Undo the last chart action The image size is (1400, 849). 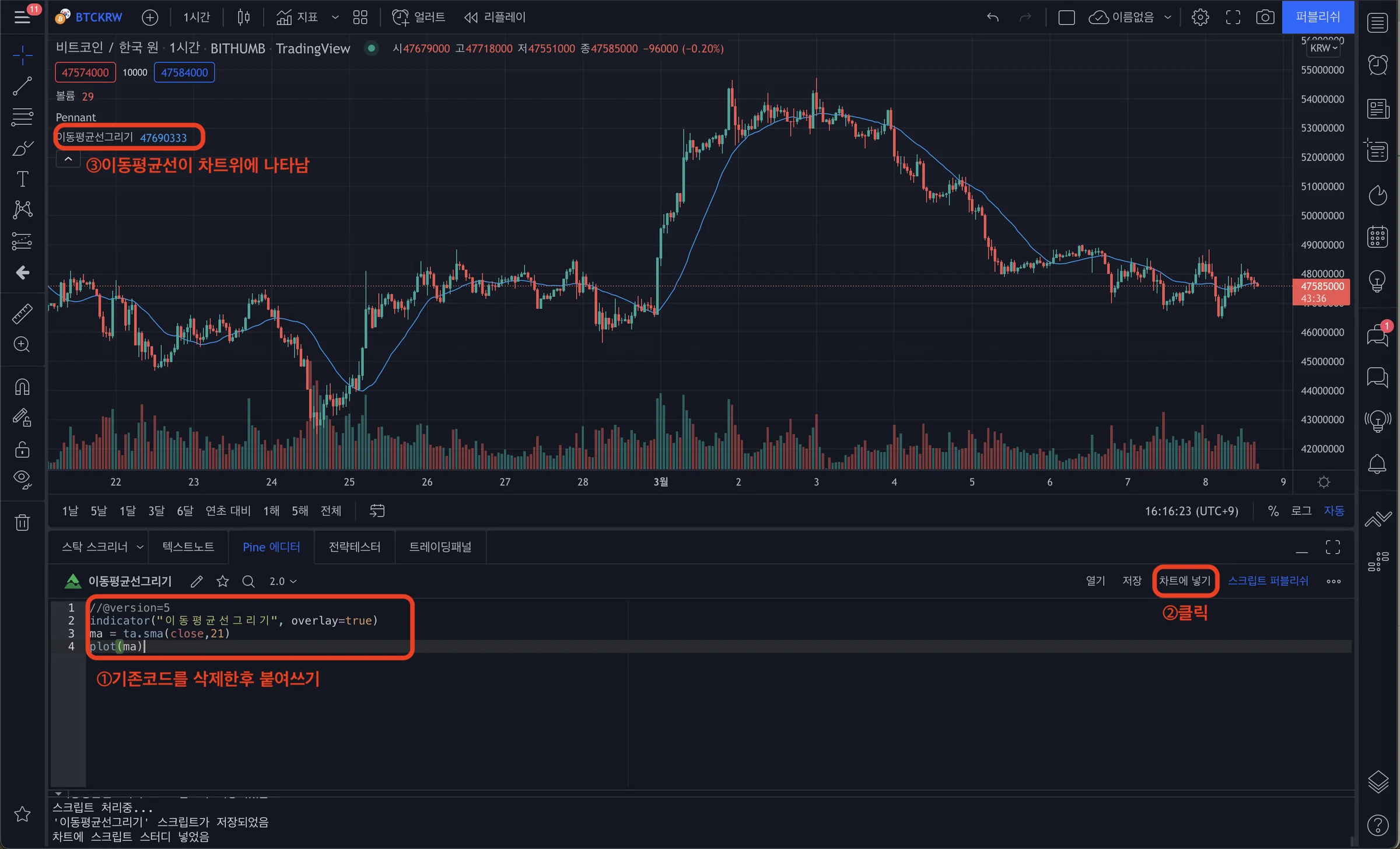pos(993,18)
